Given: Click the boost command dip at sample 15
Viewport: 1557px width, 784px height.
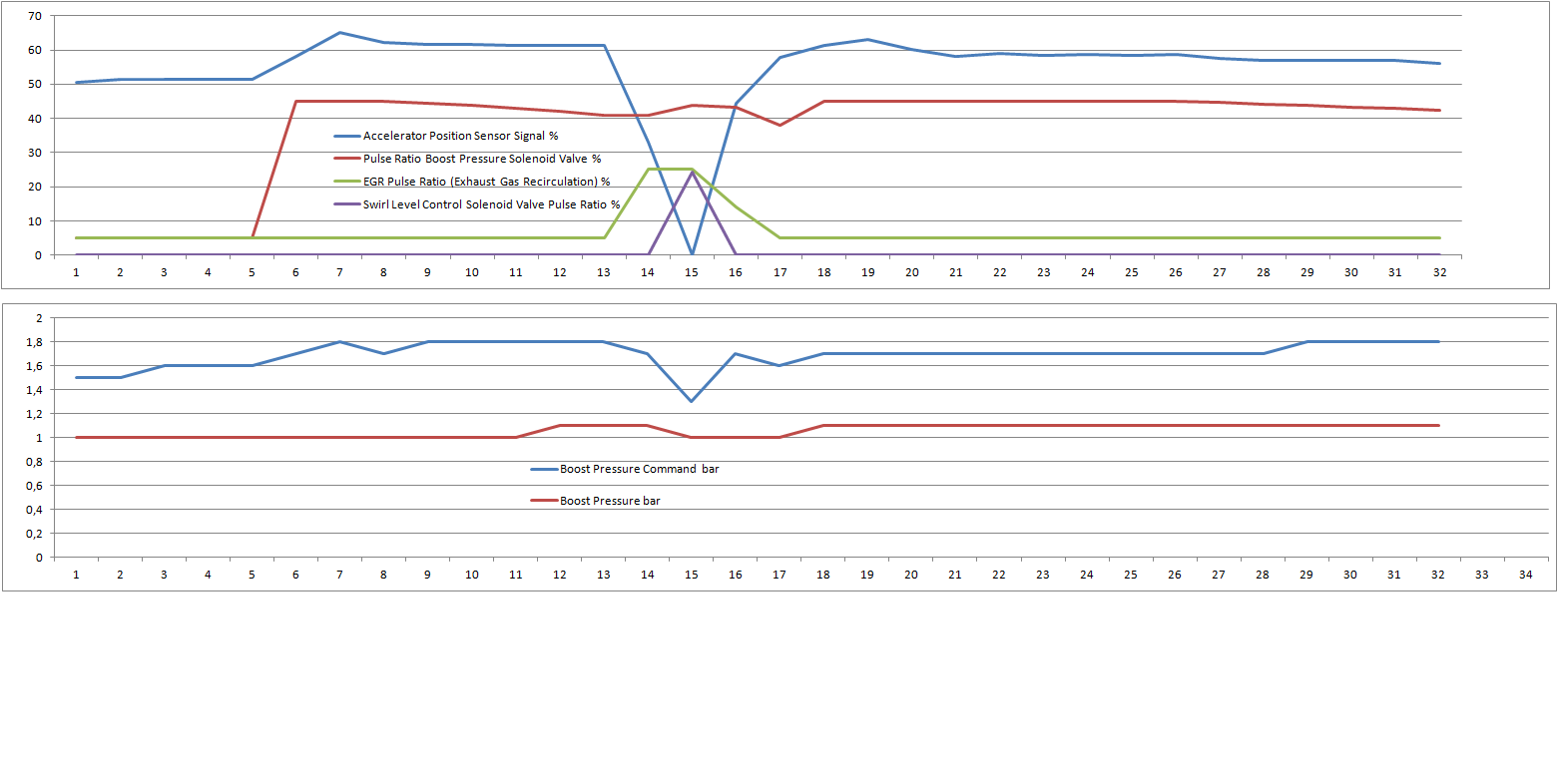Looking at the screenshot, I should tap(692, 401).
